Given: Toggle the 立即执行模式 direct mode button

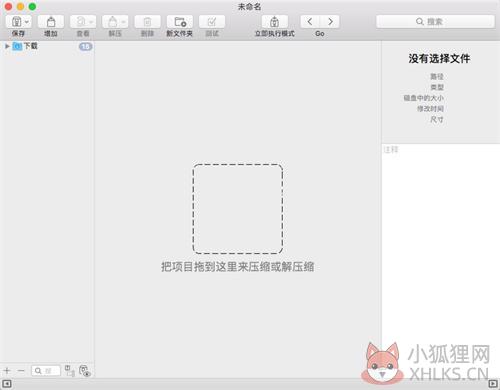Looking at the screenshot, I should (274, 22).
